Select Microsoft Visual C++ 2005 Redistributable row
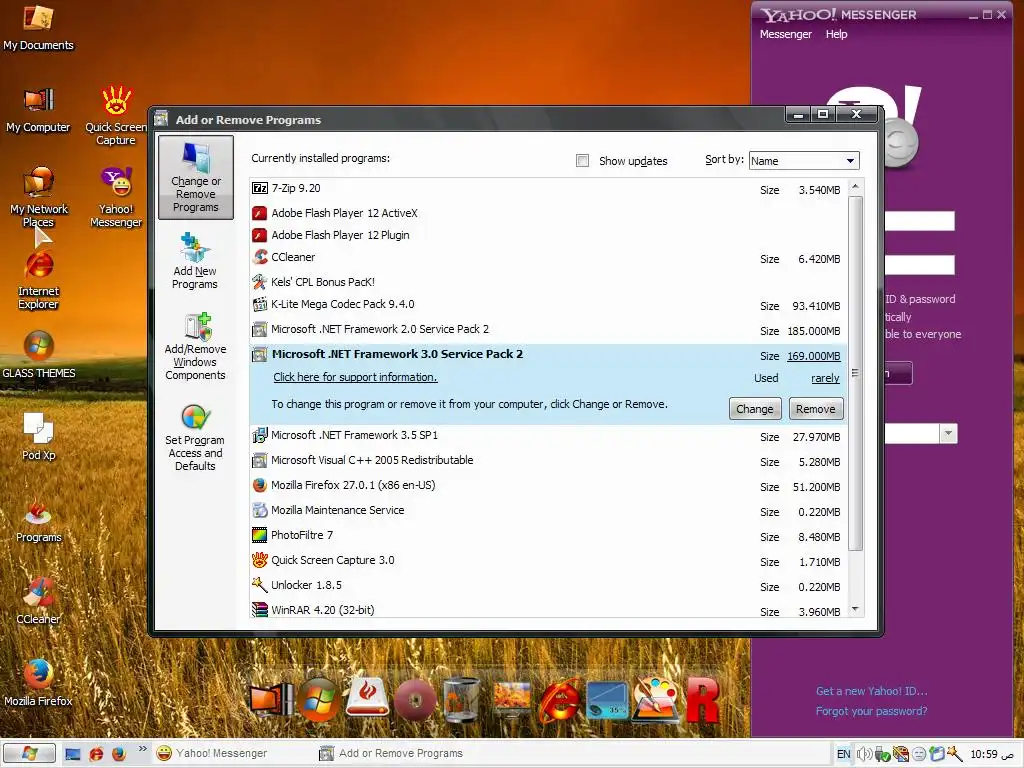Viewport: 1024px width, 768px height. 548,460
